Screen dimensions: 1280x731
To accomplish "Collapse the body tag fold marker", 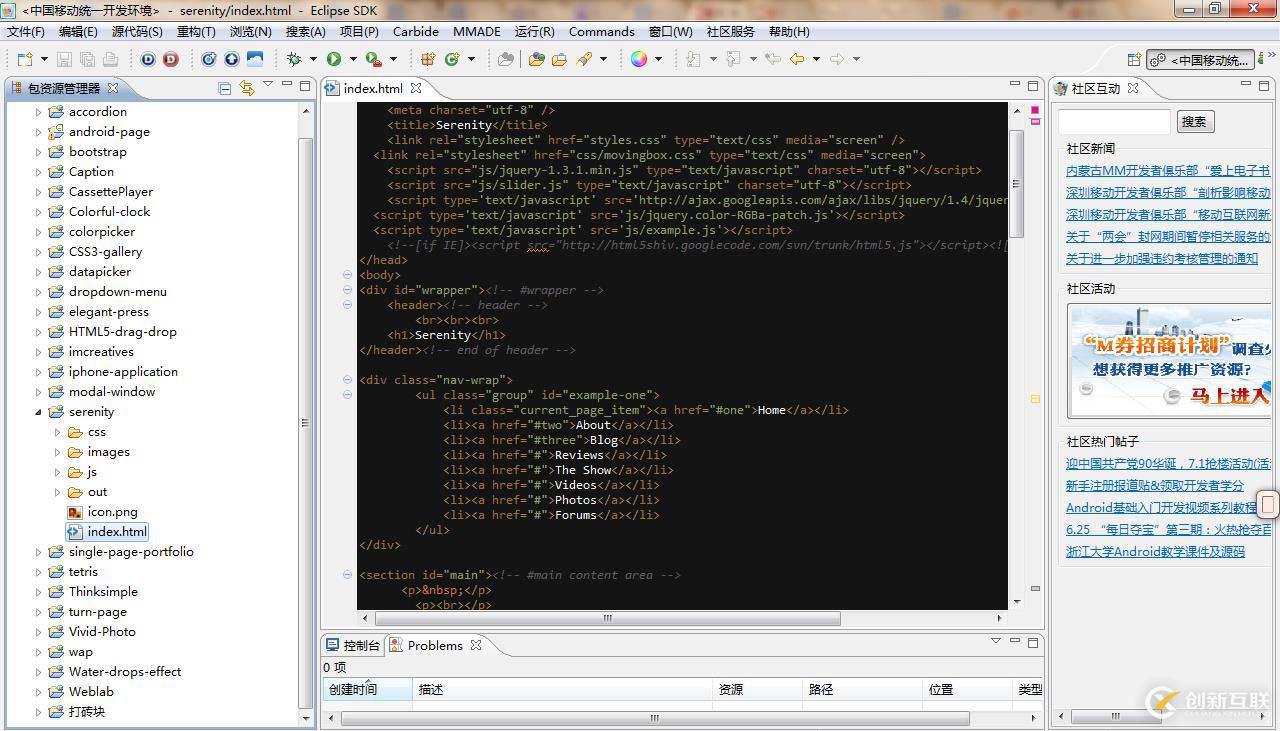I will tap(347, 275).
